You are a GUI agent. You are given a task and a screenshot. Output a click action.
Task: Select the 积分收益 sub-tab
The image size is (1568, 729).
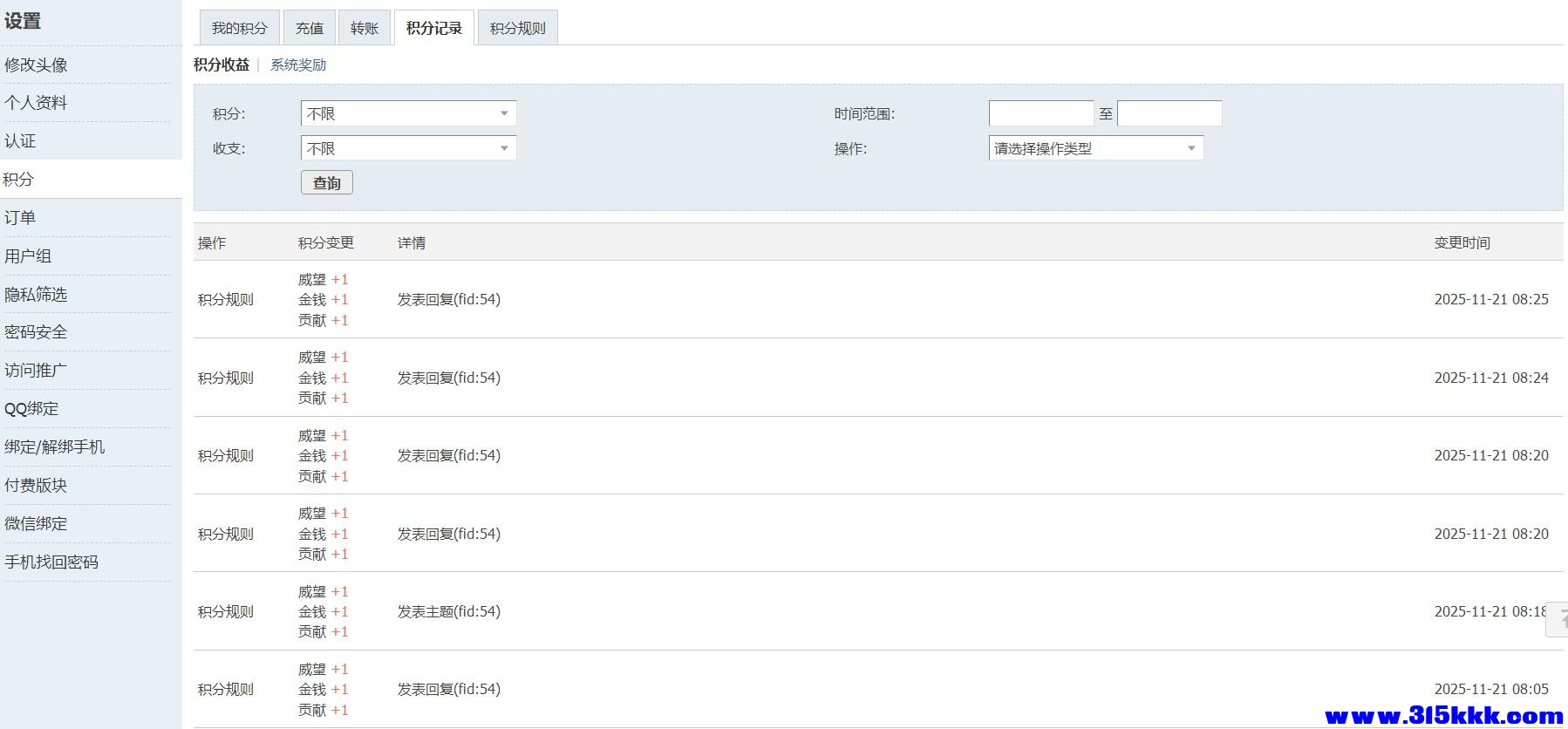click(222, 65)
